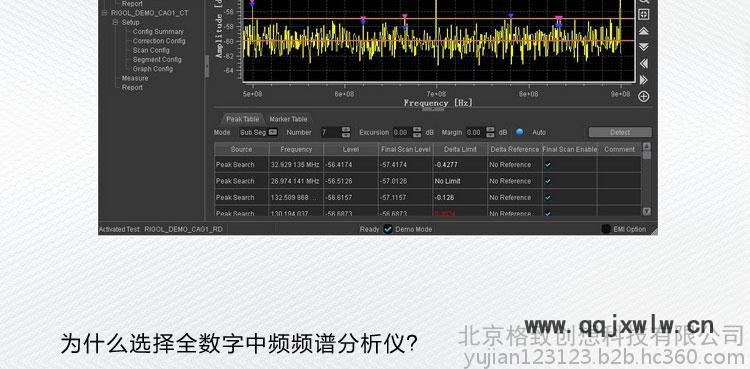Open Scan Config in the tree
This screenshot has height=369, width=750.
[x=151, y=50]
